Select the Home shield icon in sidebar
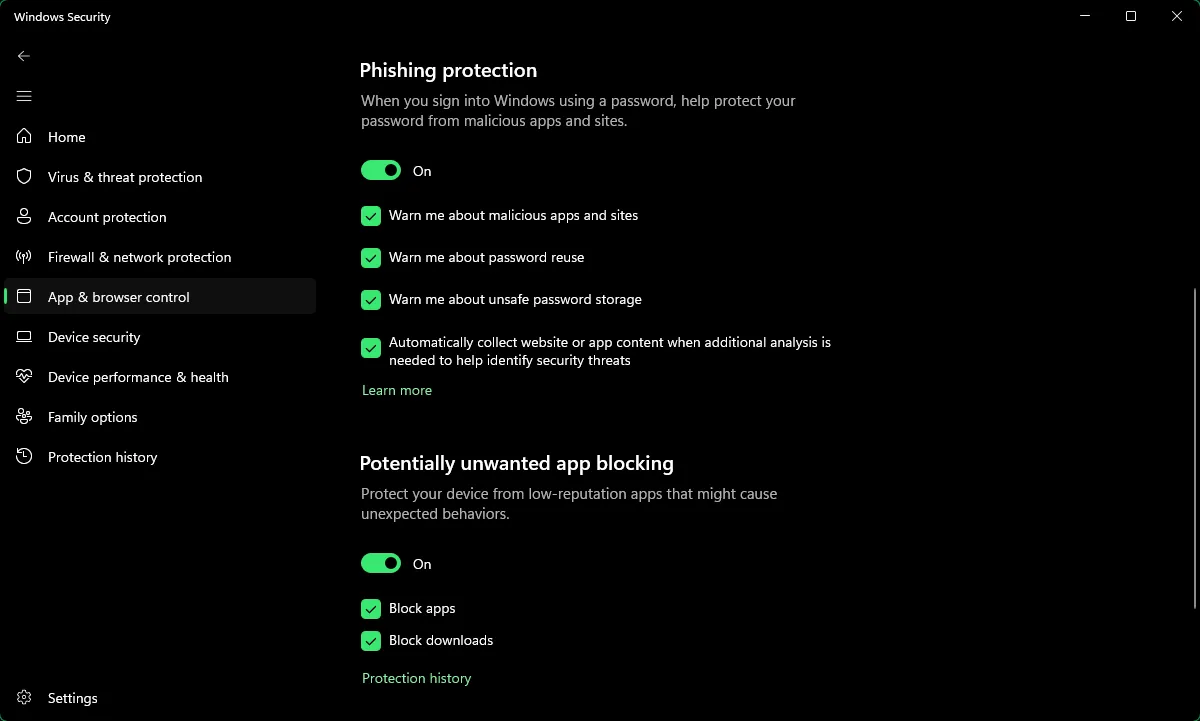 pos(23,137)
